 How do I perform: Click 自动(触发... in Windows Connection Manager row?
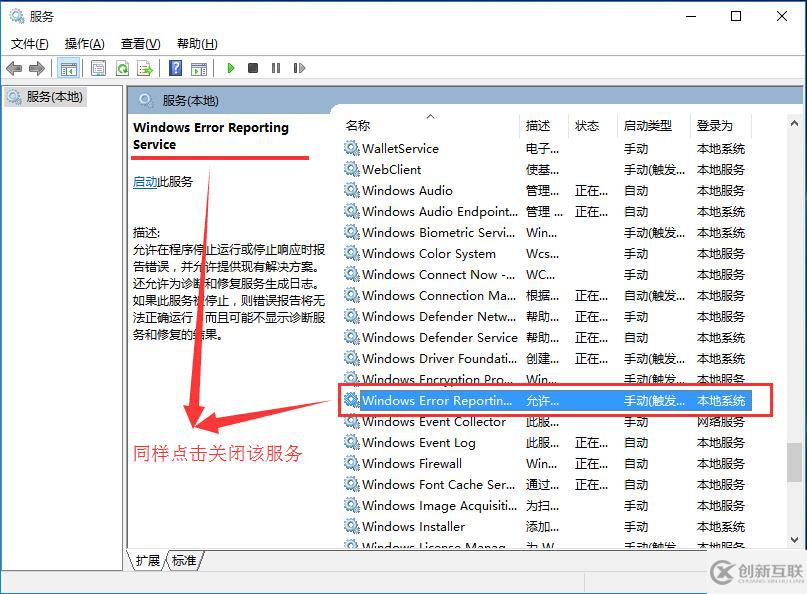654,295
